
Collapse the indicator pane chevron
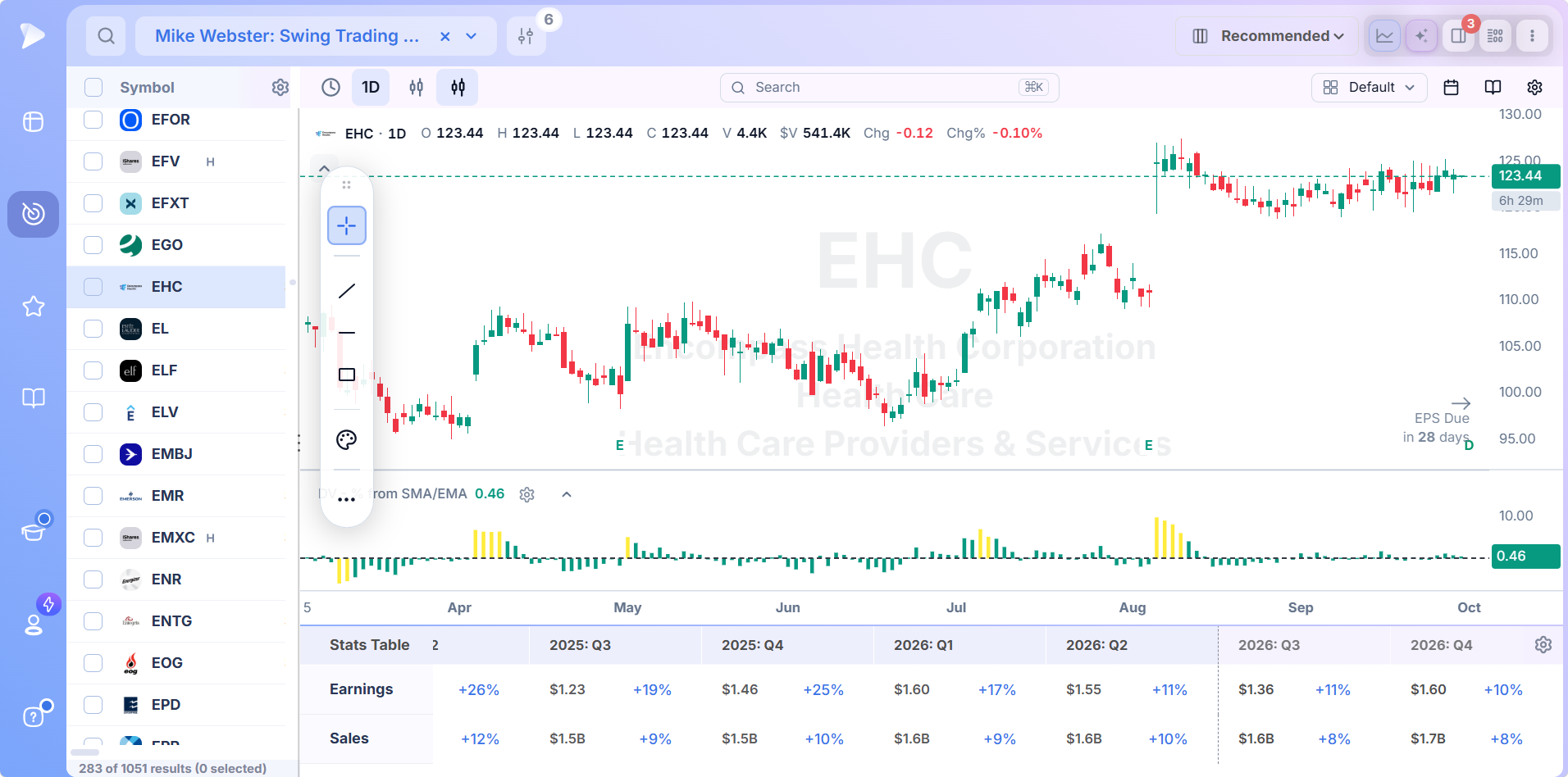[567, 494]
